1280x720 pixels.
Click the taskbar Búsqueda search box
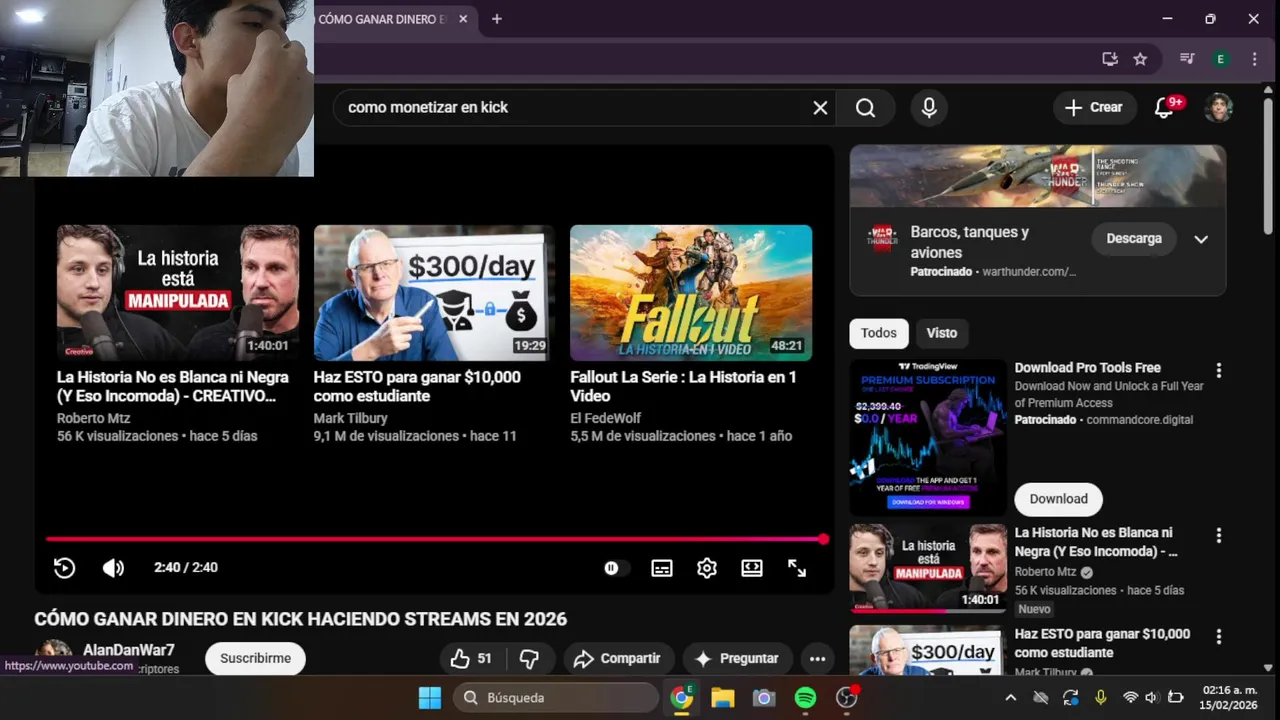(x=556, y=698)
